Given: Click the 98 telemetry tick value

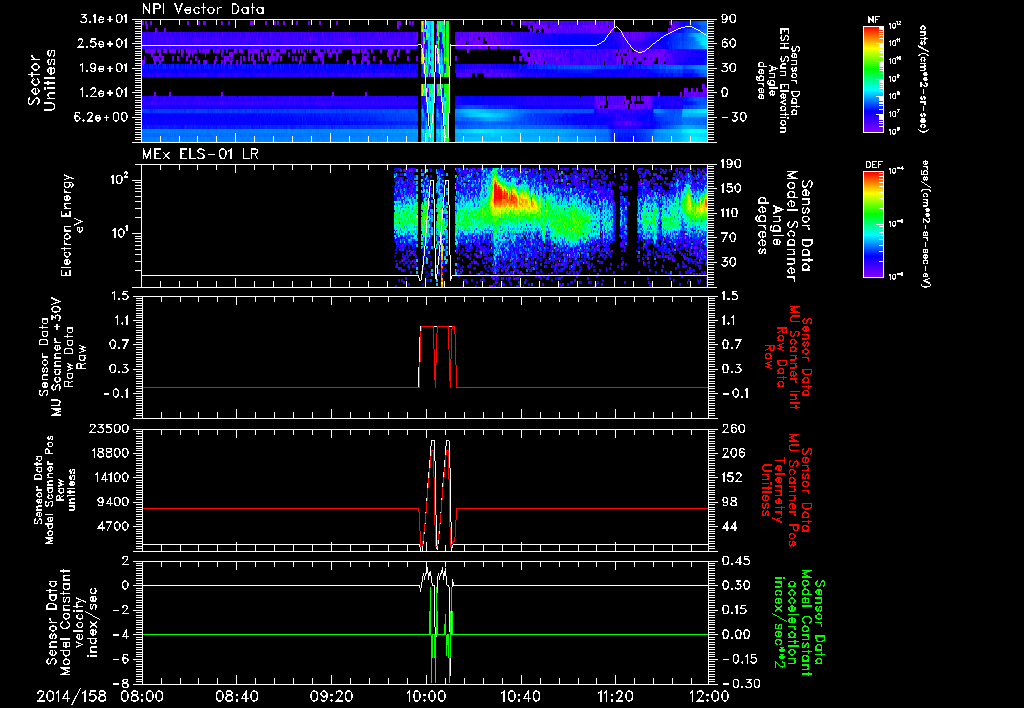Looking at the screenshot, I should pyautogui.click(x=728, y=502).
